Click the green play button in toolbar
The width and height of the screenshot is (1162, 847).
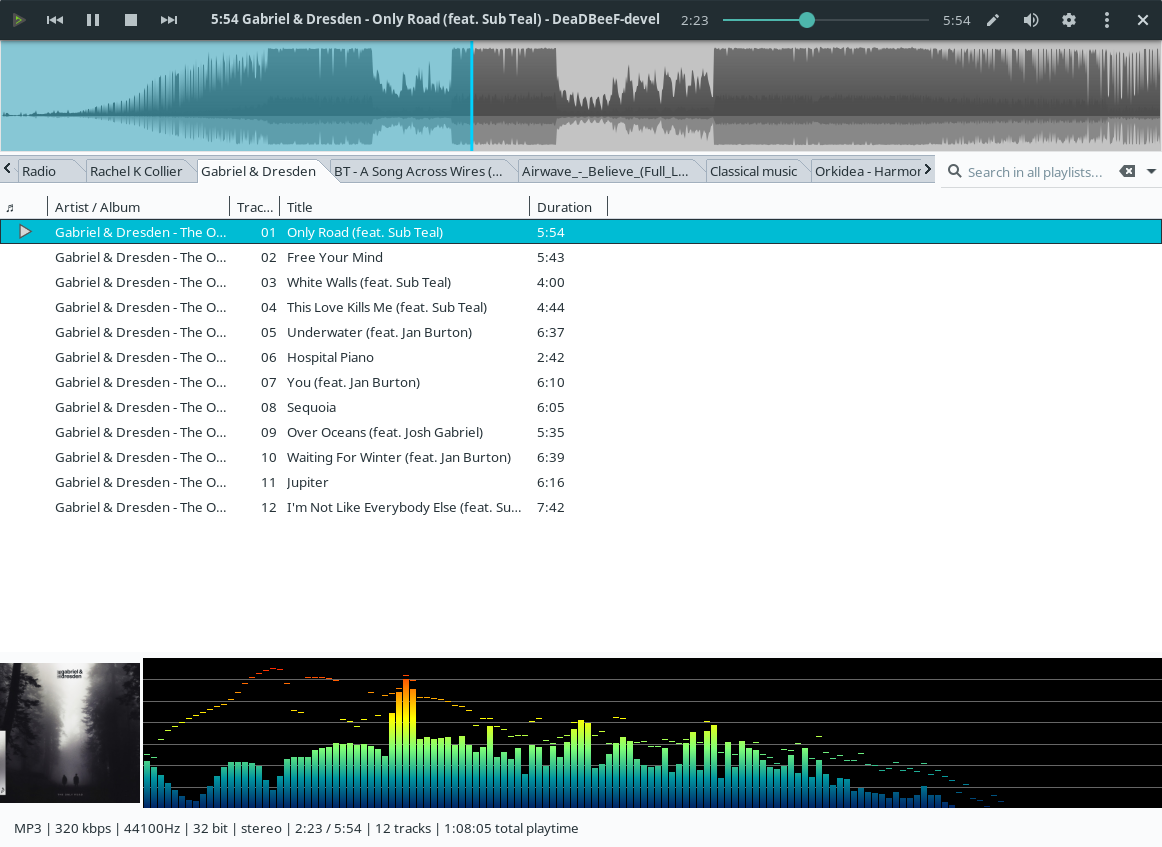(19, 20)
